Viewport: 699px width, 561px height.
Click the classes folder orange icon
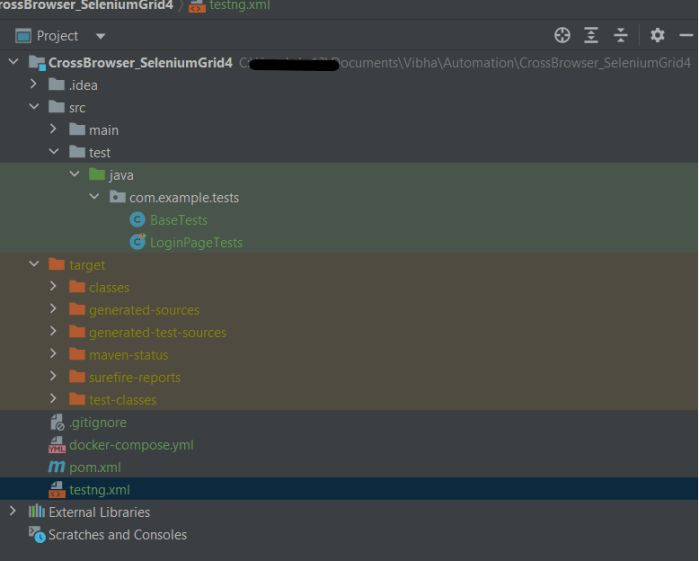(77, 286)
